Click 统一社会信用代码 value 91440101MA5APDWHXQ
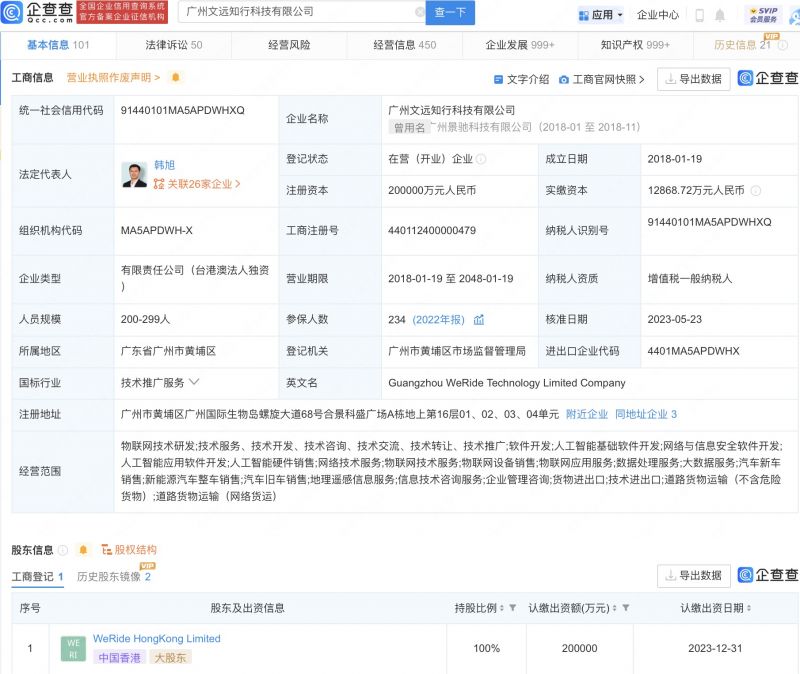Image resolution: width=800 pixels, height=674 pixels. coord(183,110)
